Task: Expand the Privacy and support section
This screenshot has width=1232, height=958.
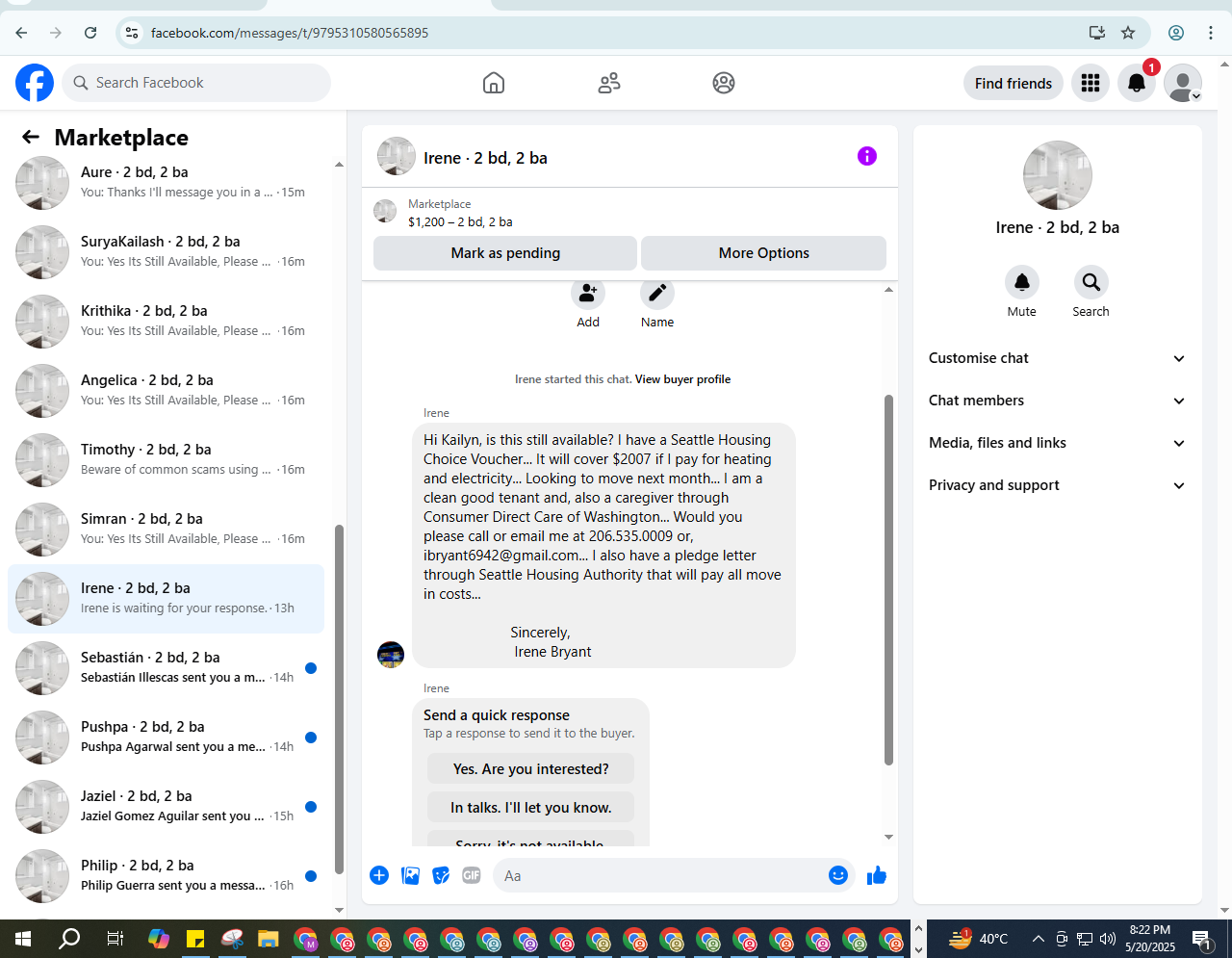Action: 1057,485
